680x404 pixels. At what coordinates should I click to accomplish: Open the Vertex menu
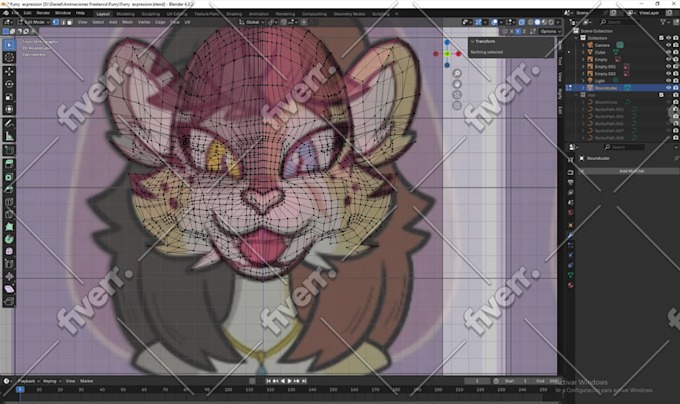coord(144,22)
